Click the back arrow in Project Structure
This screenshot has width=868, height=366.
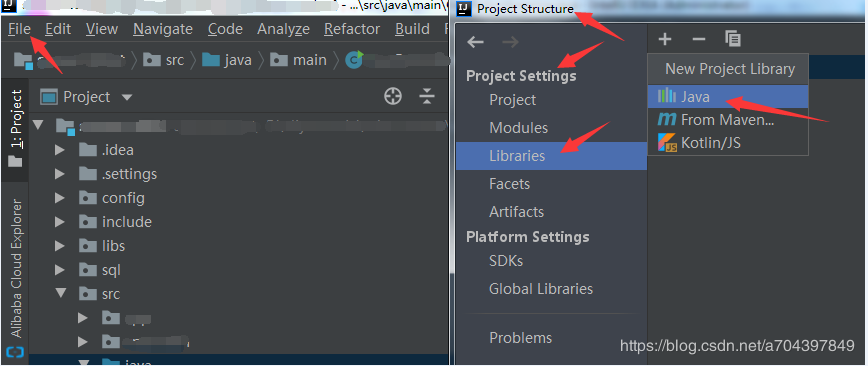point(476,43)
